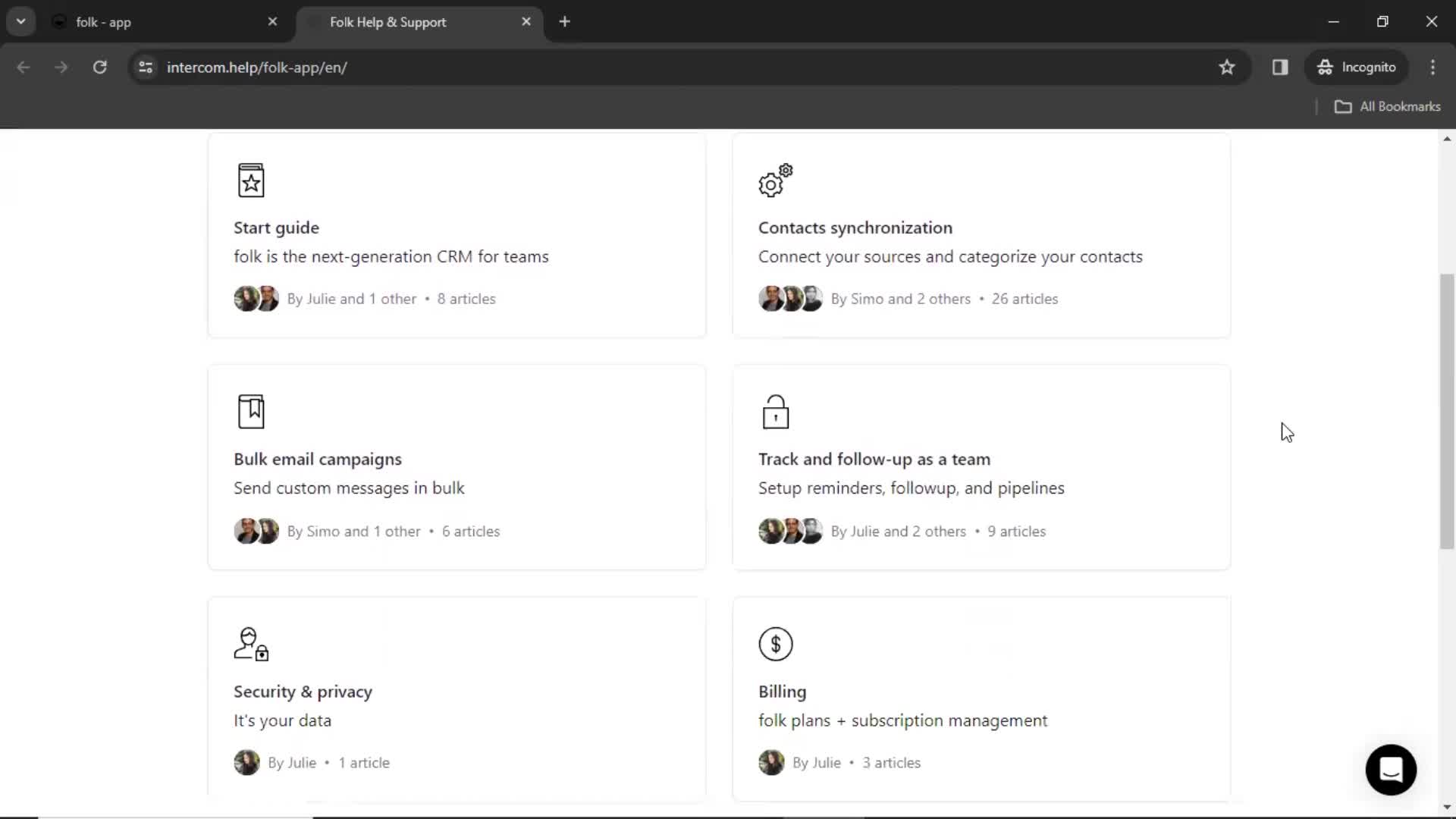Open the All Bookmarks folder
Image resolution: width=1456 pixels, height=819 pixels.
1387,106
